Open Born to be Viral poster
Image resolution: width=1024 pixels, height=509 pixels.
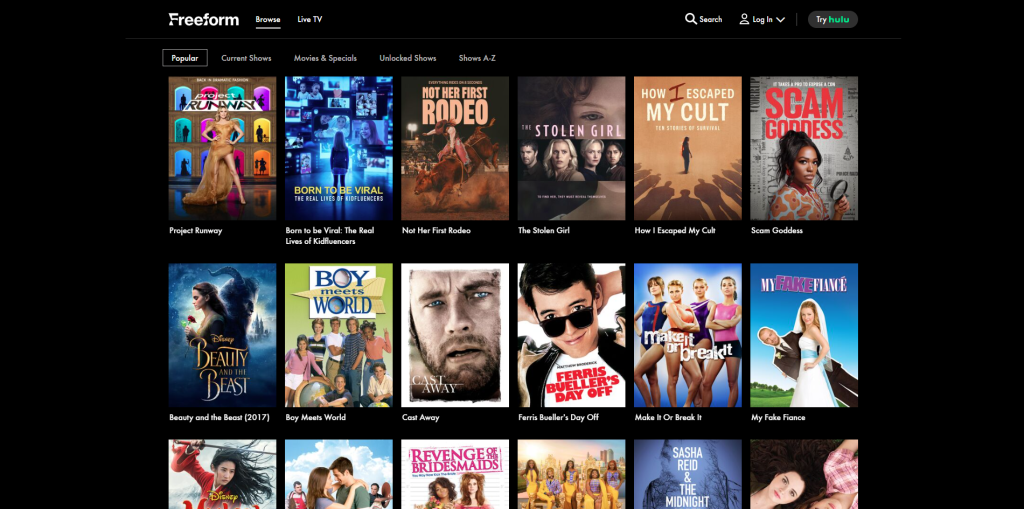pyautogui.click(x=338, y=148)
